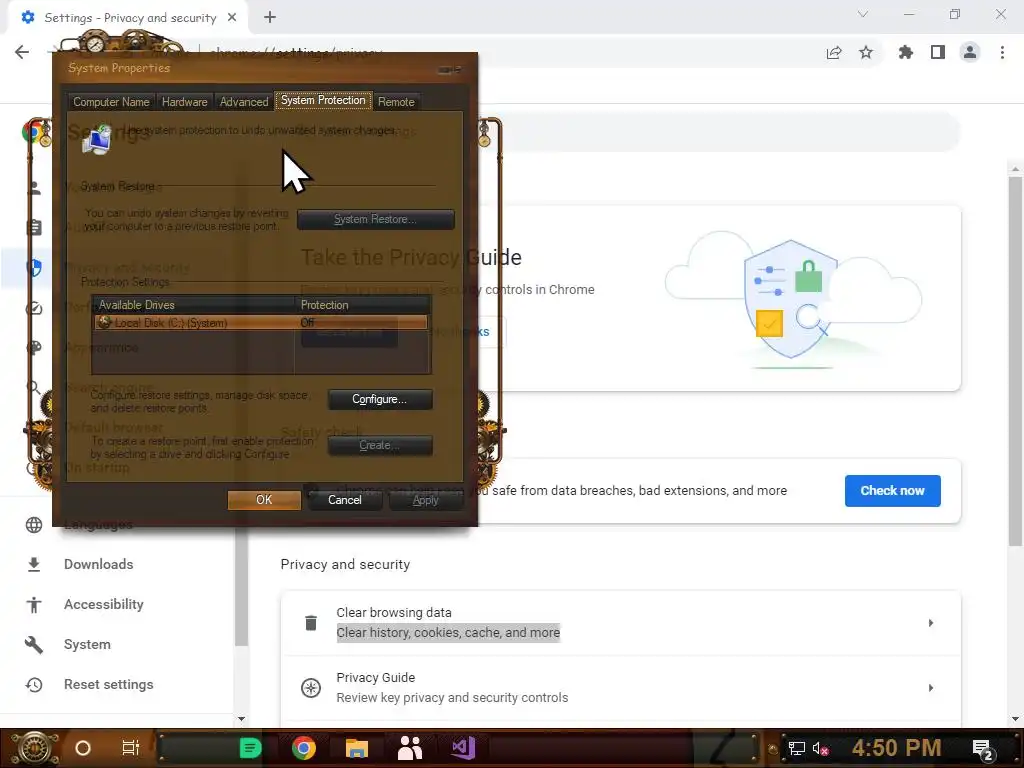
Task: Click the main page vertical scrollbar
Action: tap(1015, 359)
